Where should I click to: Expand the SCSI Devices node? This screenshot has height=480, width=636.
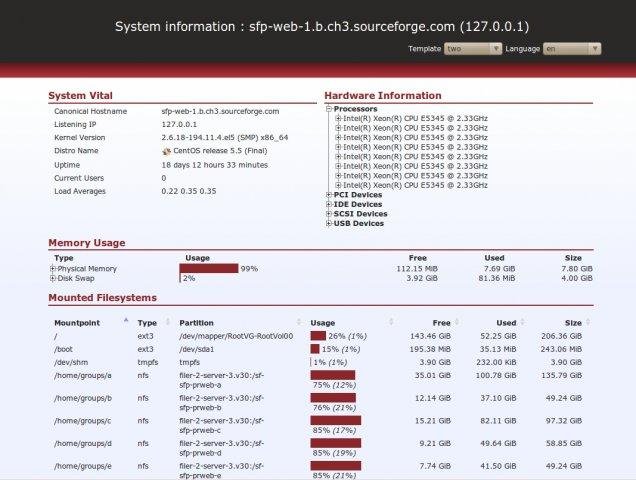tap(329, 214)
